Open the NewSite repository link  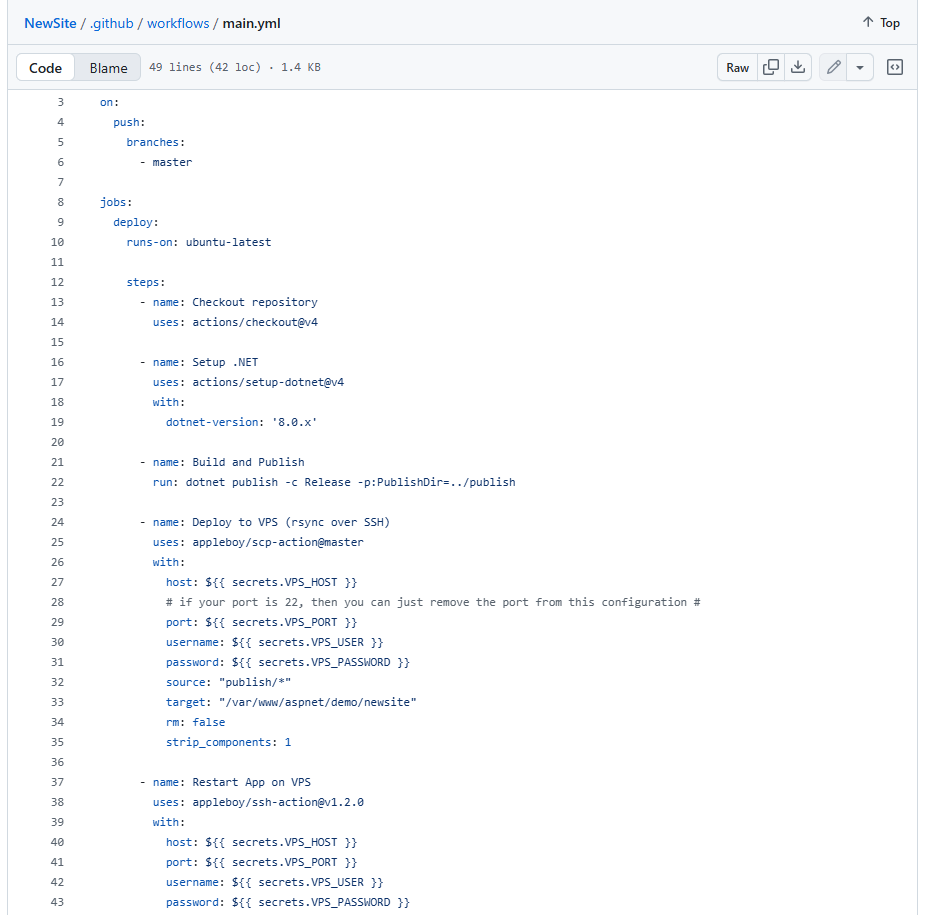49,23
